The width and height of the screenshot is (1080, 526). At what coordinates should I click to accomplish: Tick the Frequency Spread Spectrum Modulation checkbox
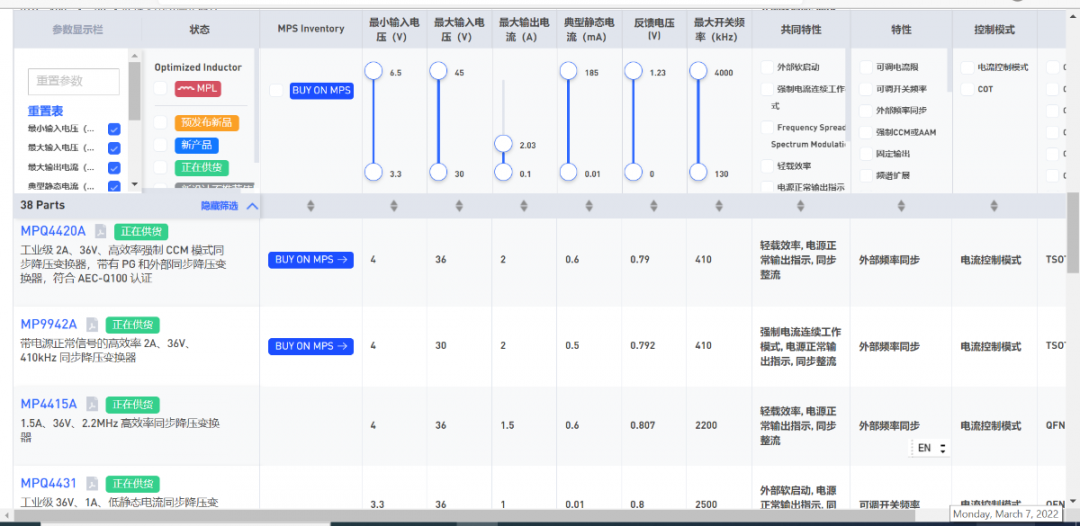point(767,127)
